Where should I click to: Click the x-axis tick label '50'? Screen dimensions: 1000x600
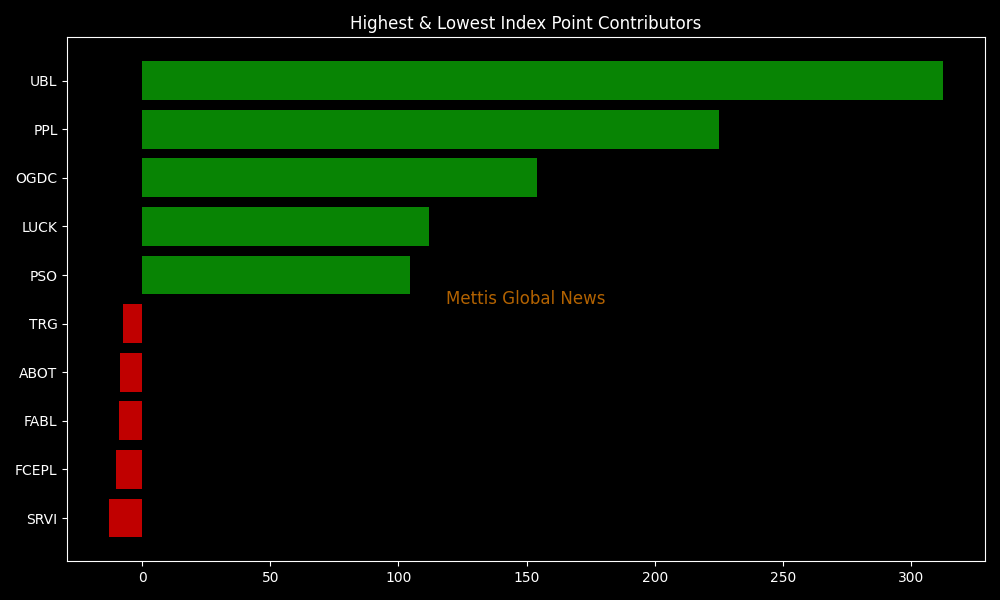270,578
